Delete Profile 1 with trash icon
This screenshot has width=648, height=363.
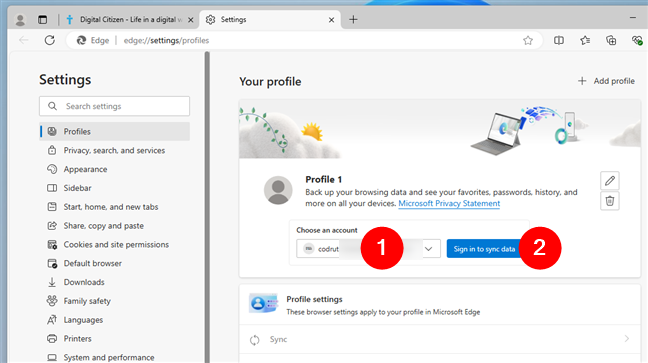pyautogui.click(x=610, y=201)
